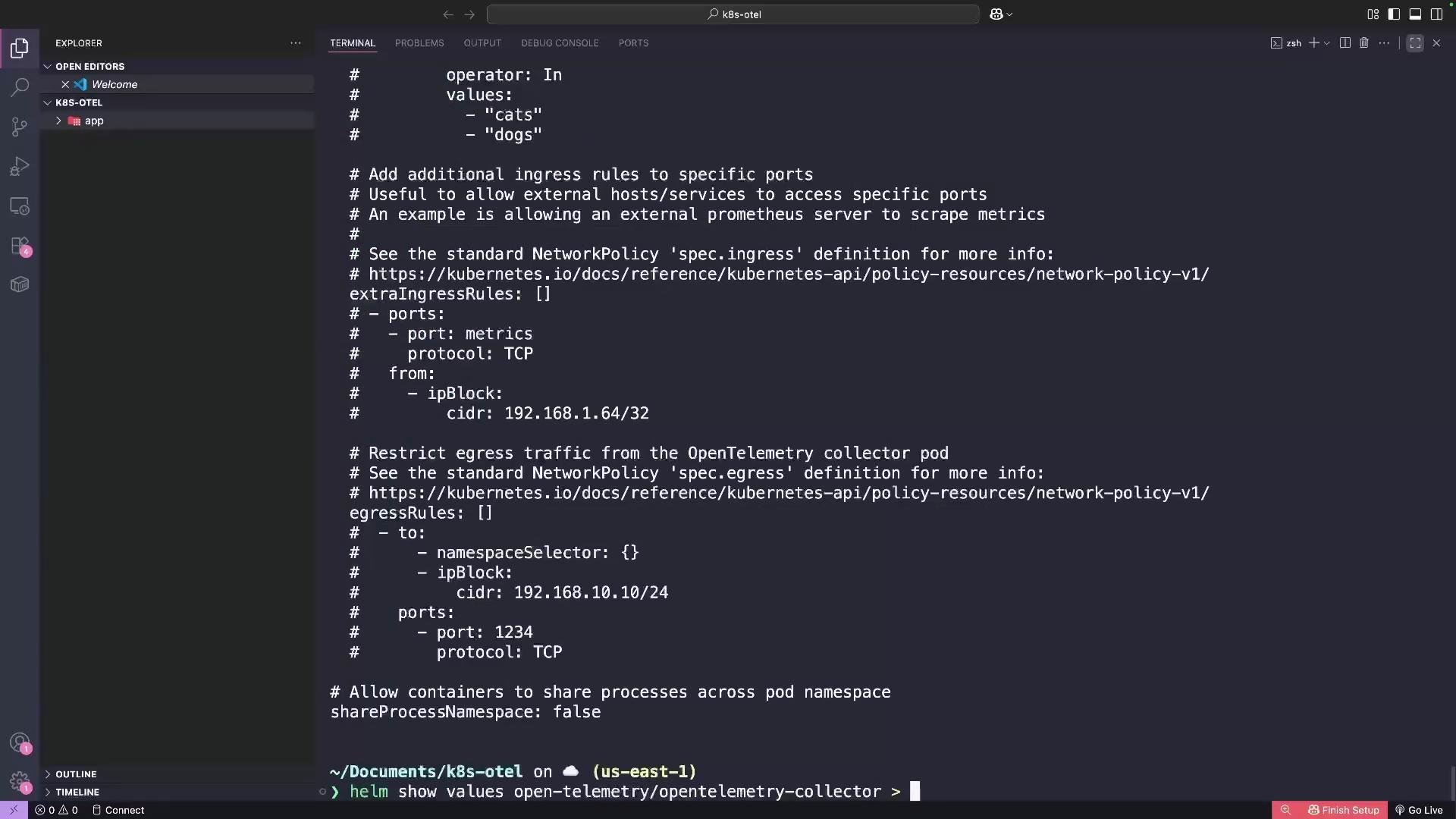The image size is (1456, 819).
Task: Toggle bottom panel visibility
Action: pos(1415,14)
